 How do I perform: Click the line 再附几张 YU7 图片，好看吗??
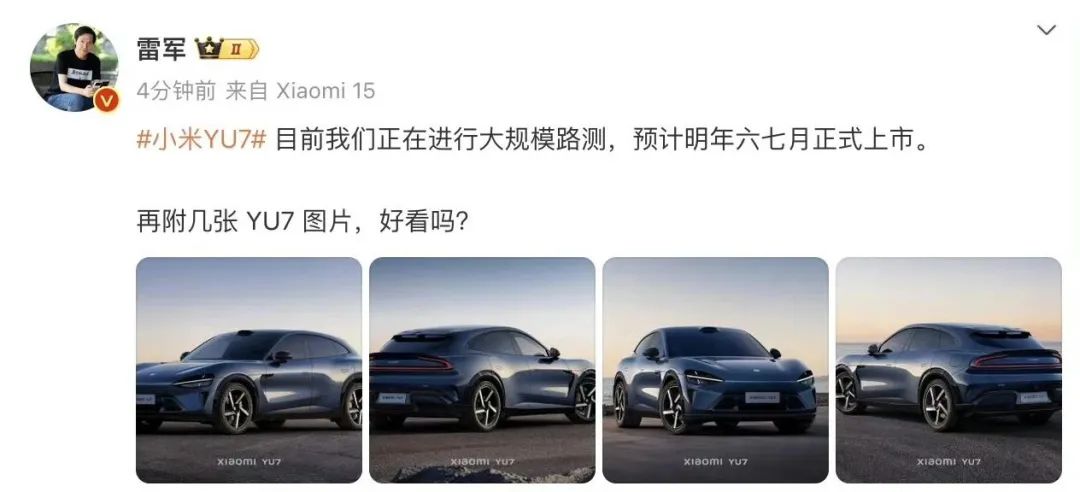click(x=303, y=223)
